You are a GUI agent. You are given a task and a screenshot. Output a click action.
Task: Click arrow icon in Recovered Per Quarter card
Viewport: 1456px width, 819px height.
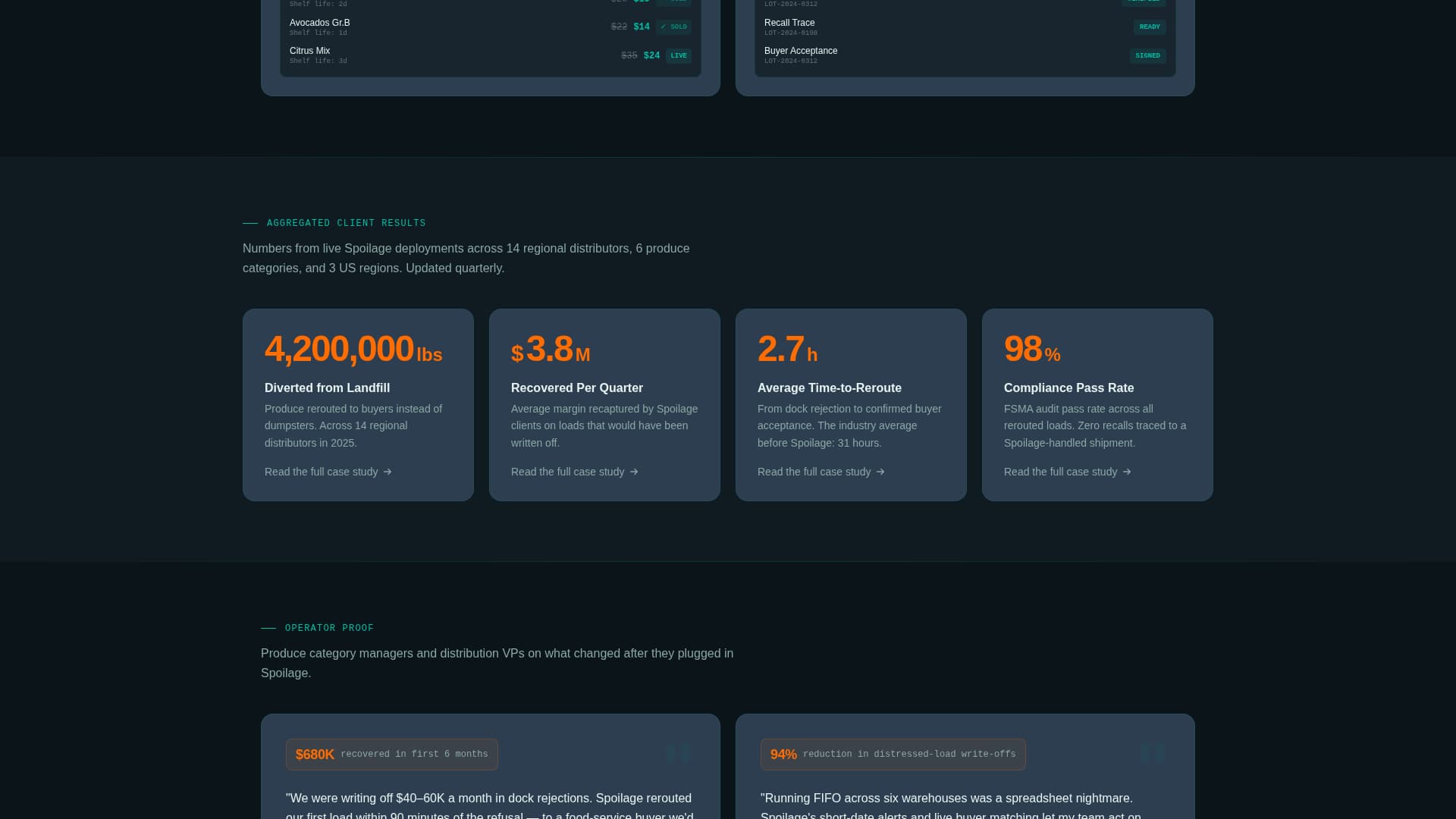tap(634, 472)
